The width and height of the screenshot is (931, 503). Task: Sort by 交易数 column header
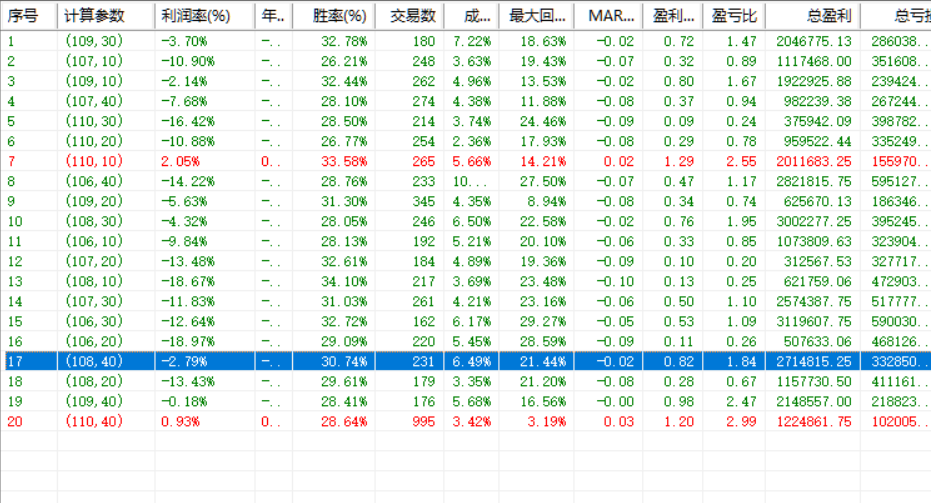tap(410, 16)
